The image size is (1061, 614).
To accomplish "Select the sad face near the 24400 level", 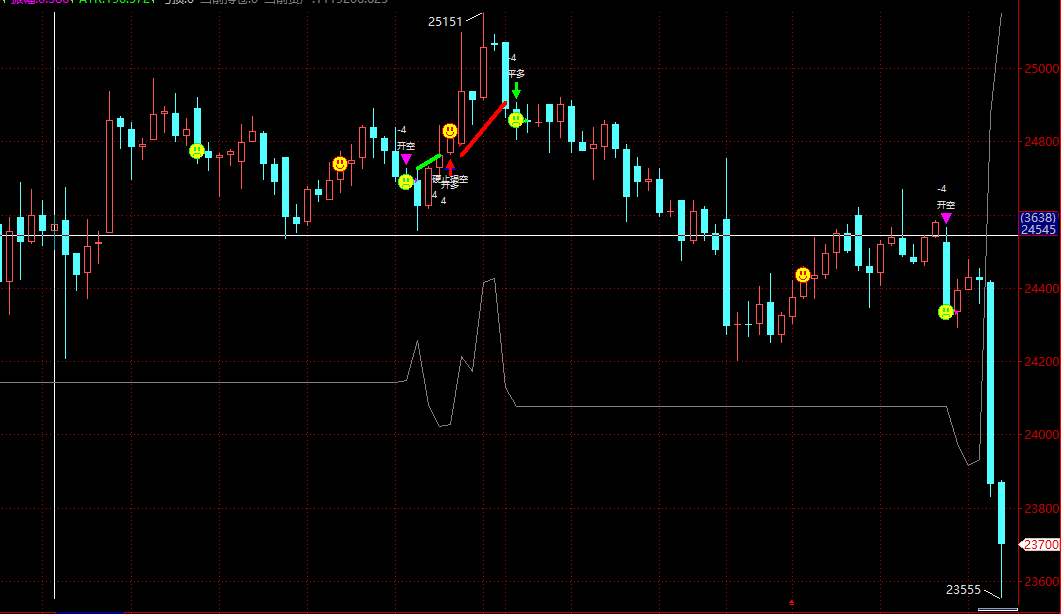I will (945, 311).
